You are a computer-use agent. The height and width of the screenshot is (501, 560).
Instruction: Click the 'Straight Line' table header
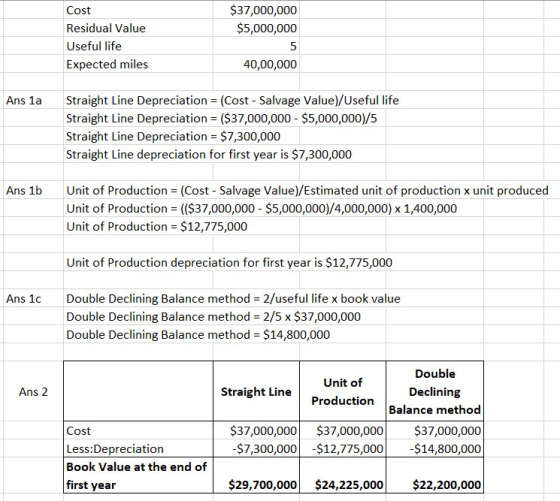(x=256, y=392)
